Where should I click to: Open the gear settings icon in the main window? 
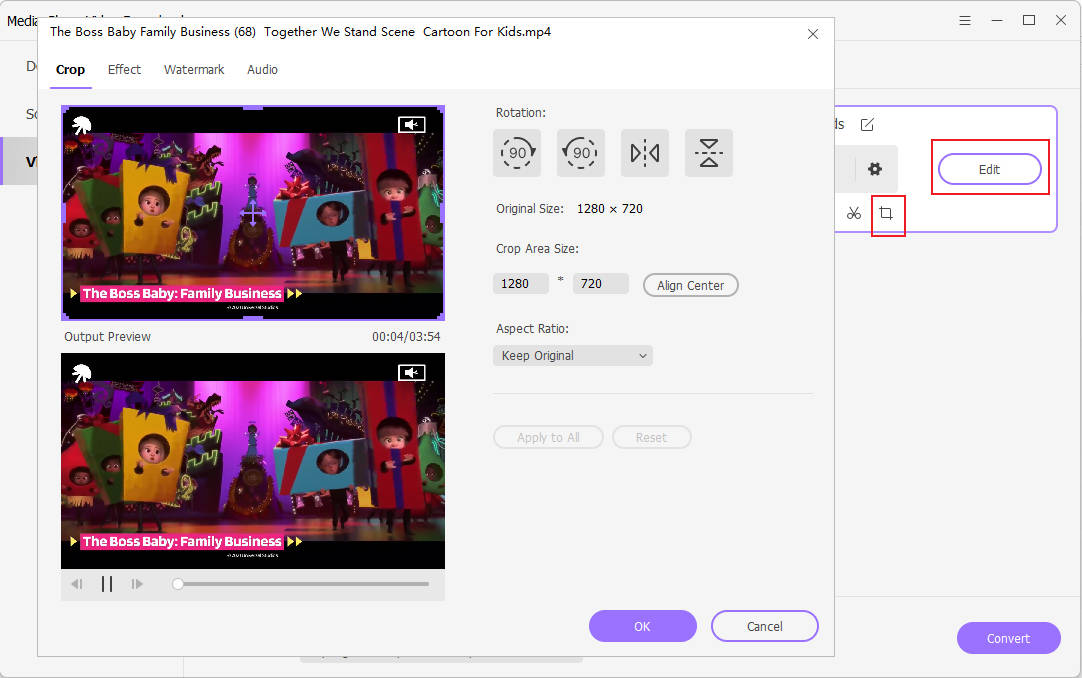tap(875, 169)
